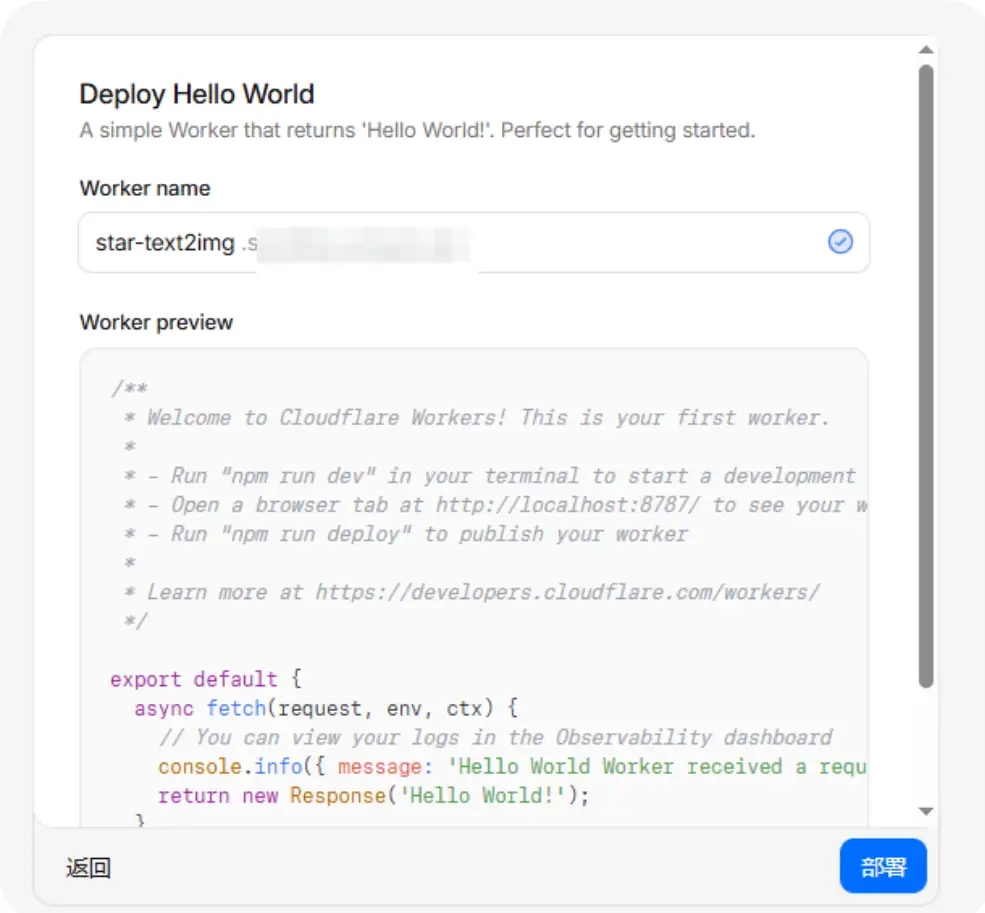Click the scrollbar down arrow
Image resolution: width=985 pixels, height=913 pixels.
925,811
